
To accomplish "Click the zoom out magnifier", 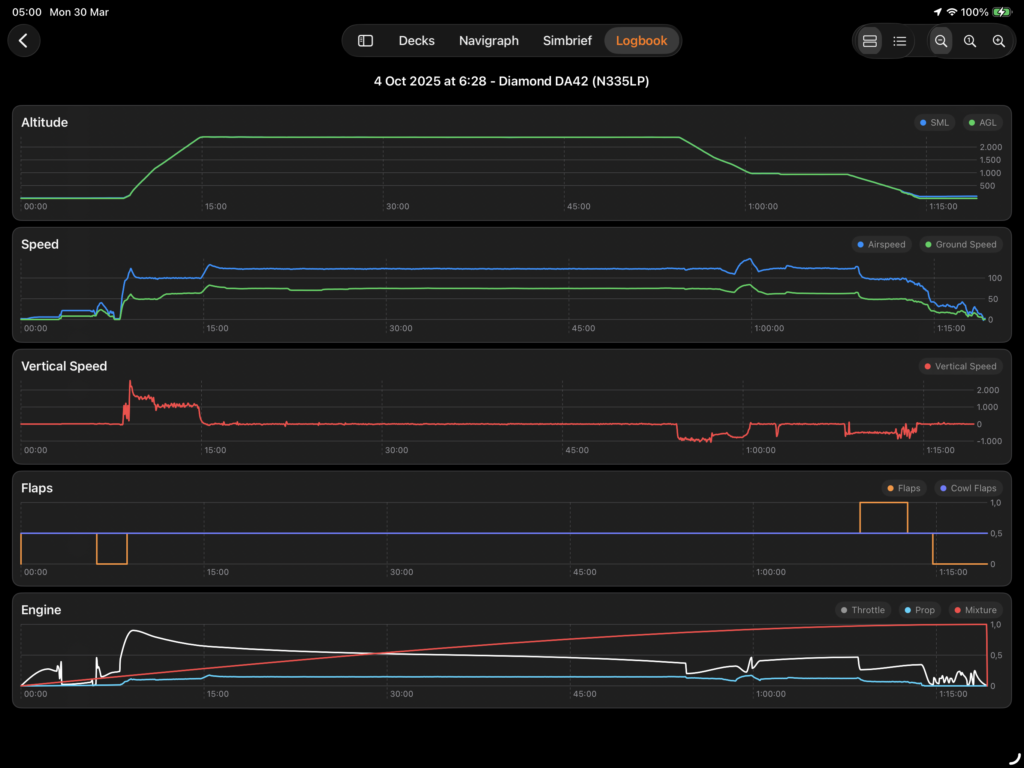I will pyautogui.click(x=941, y=41).
